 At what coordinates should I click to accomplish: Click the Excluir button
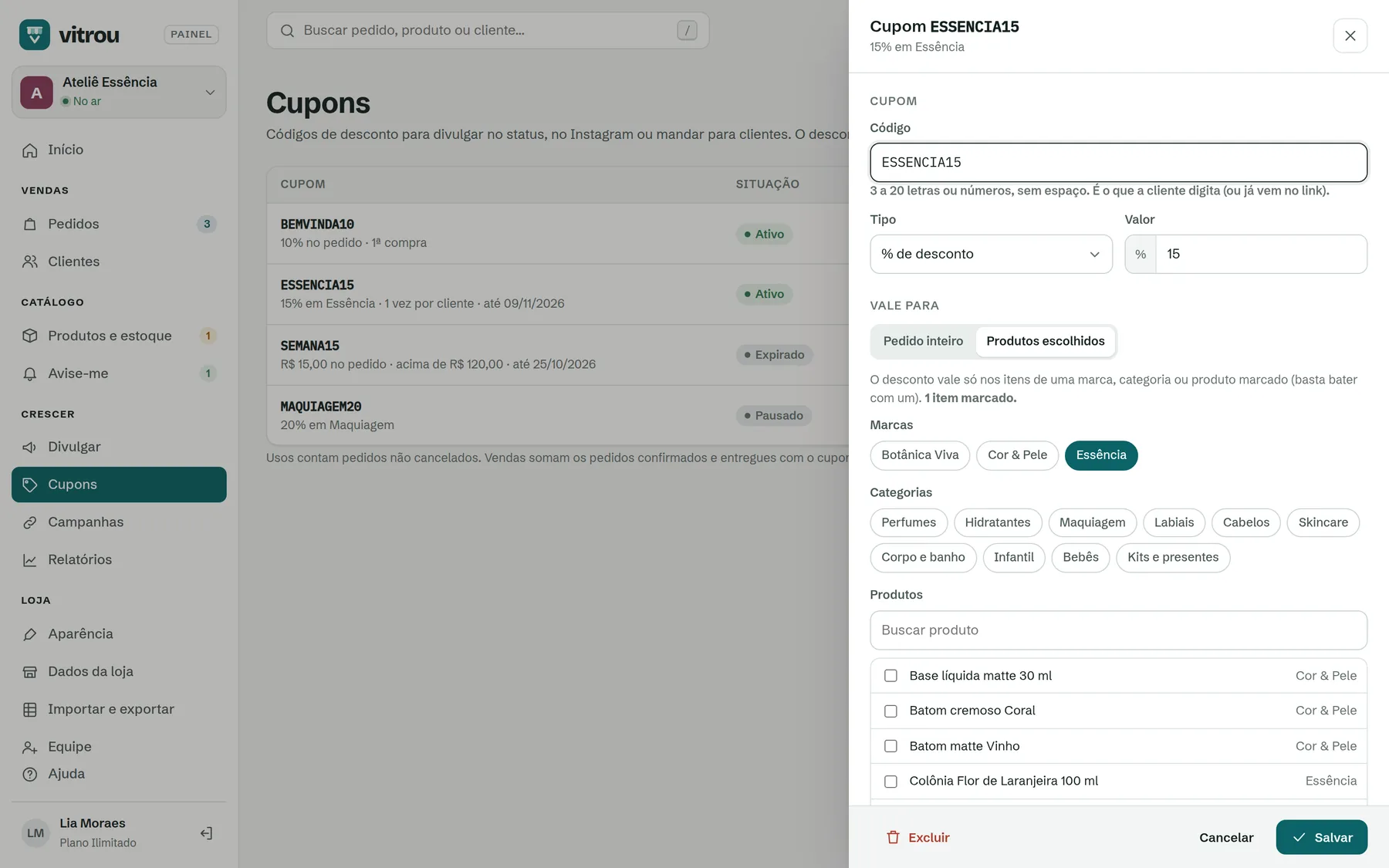tap(918, 837)
